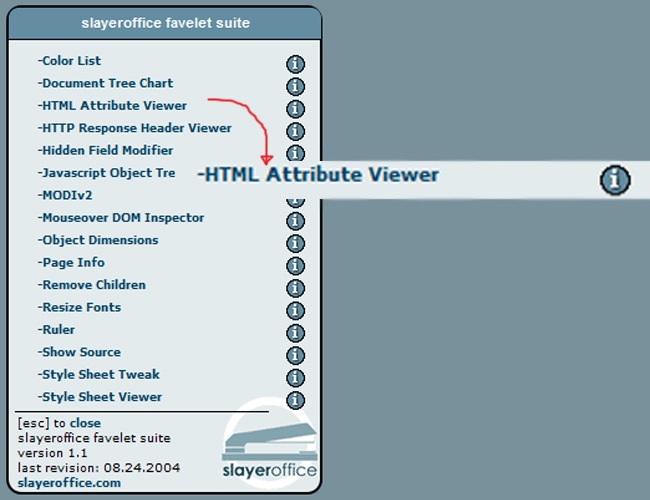Open the Hidden Field Modifier favelet
Viewport: 650px width, 500px height.
(105, 150)
